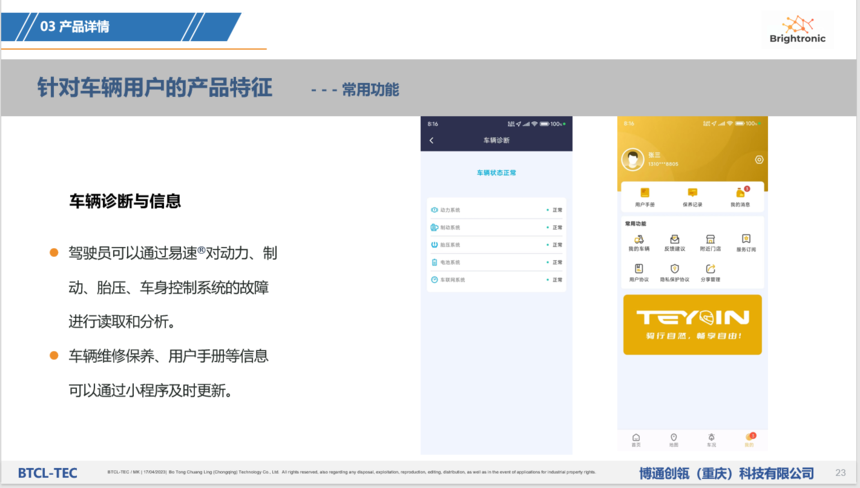Viewport: 860px width, 488px height.
Task: Click the 车辆诊断与信息 subheading
Action: 125,201
